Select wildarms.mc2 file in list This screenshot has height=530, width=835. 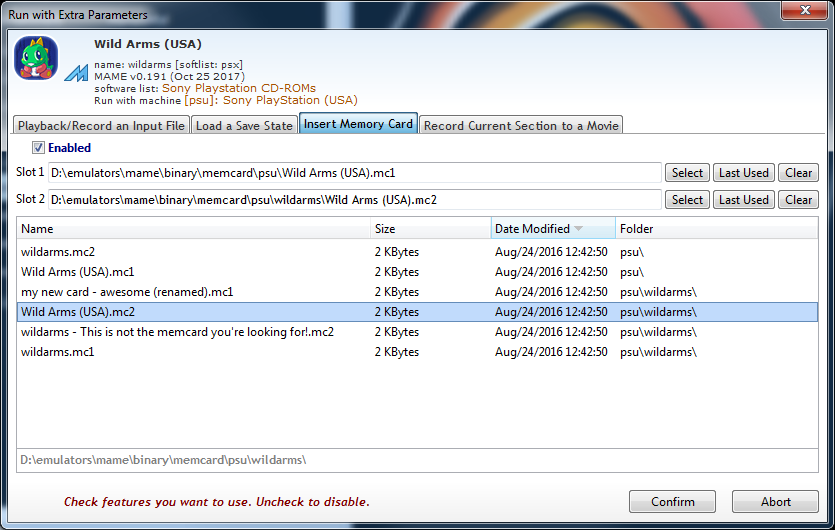point(58,252)
